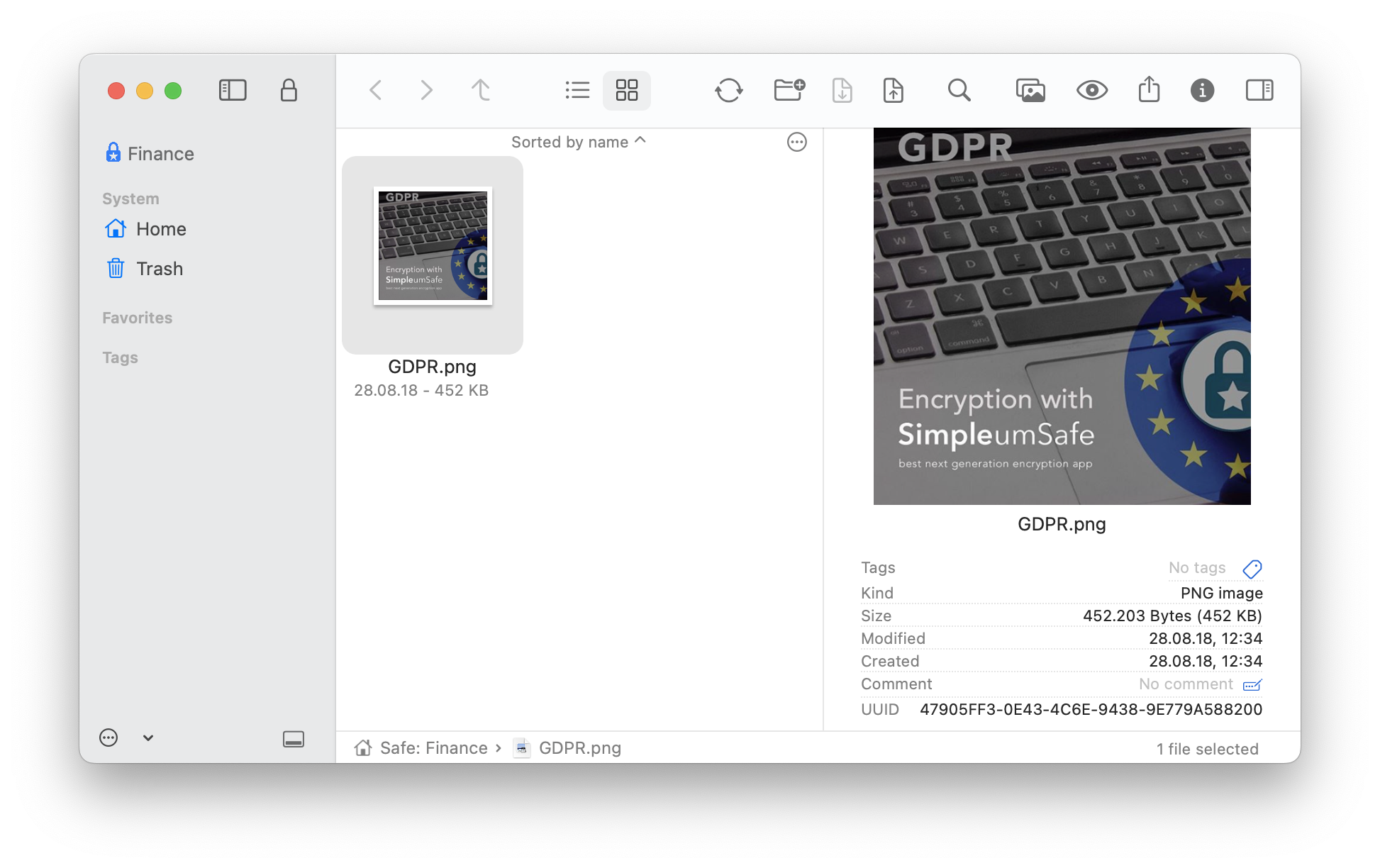Expand the sidebar chevron dropdown

(148, 738)
